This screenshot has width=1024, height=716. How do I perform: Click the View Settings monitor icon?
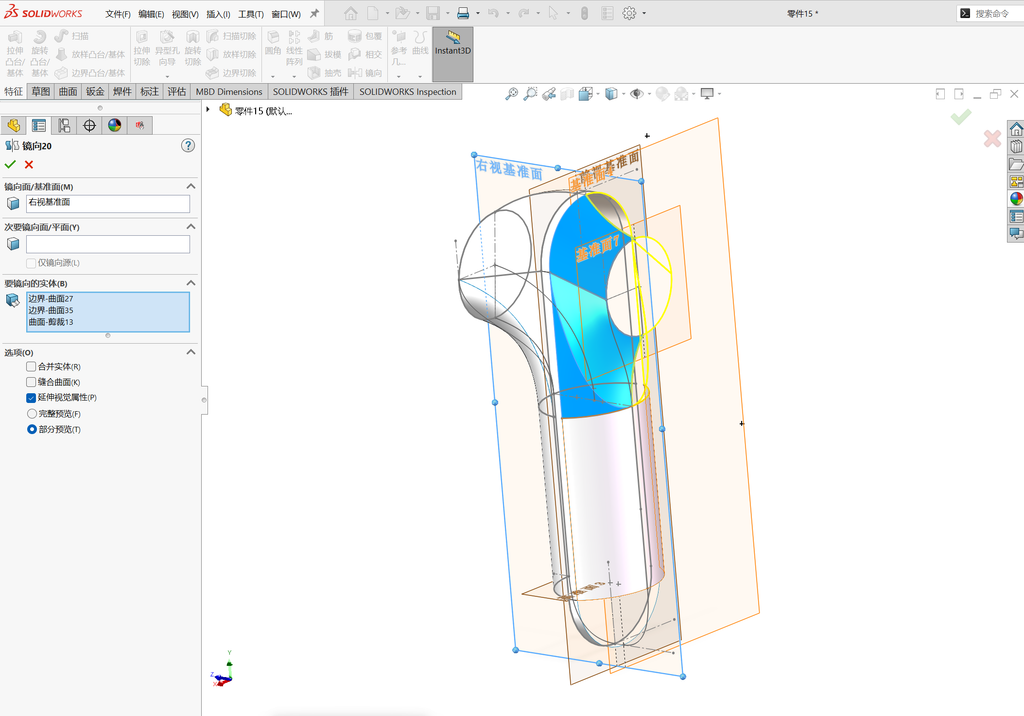(707, 94)
